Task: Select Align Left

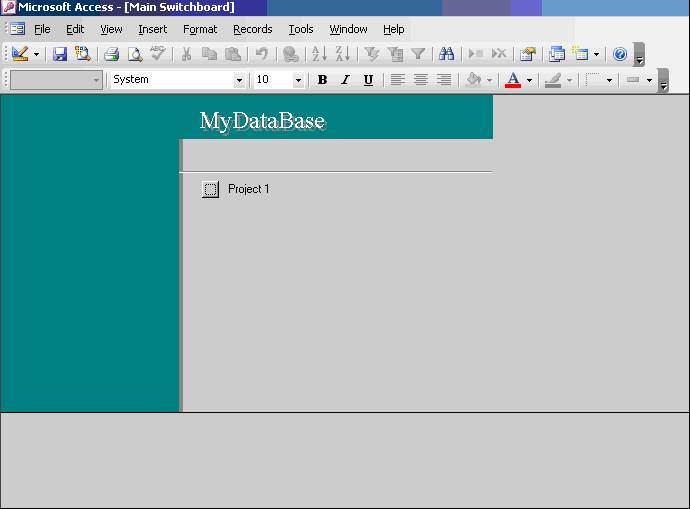Action: pyautogui.click(x=397, y=80)
